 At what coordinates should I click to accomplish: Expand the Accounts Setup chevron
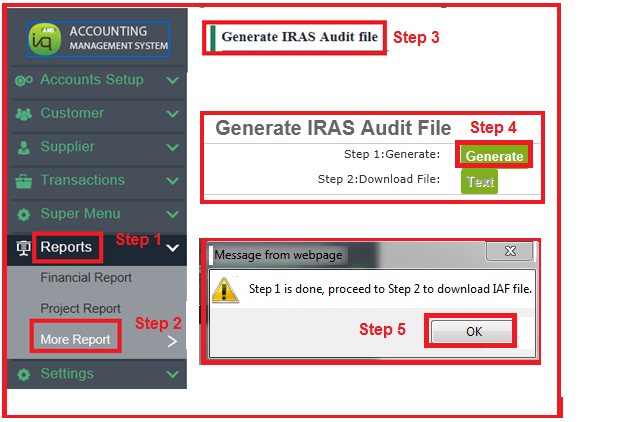[172, 80]
